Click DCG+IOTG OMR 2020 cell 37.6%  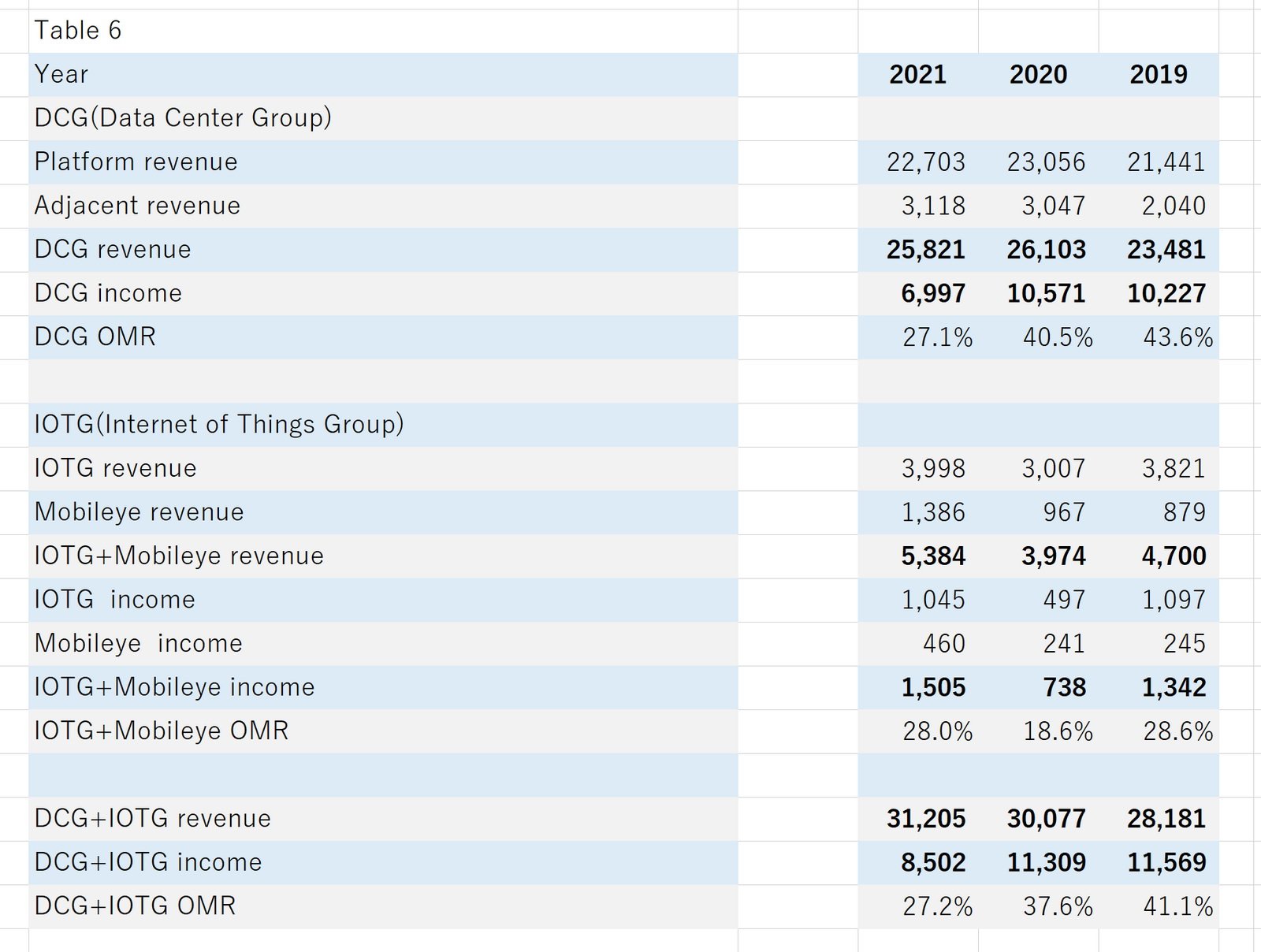coord(1039,906)
